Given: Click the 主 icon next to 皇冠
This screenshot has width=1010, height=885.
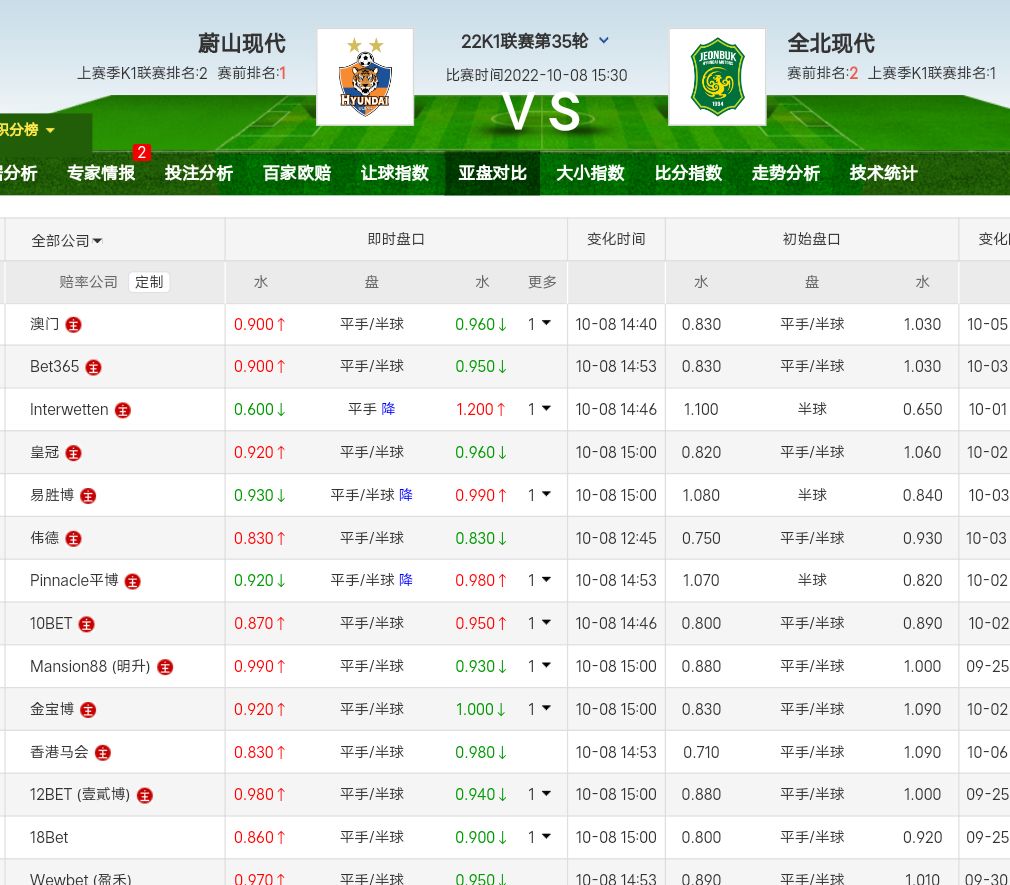Looking at the screenshot, I should pos(73,453).
